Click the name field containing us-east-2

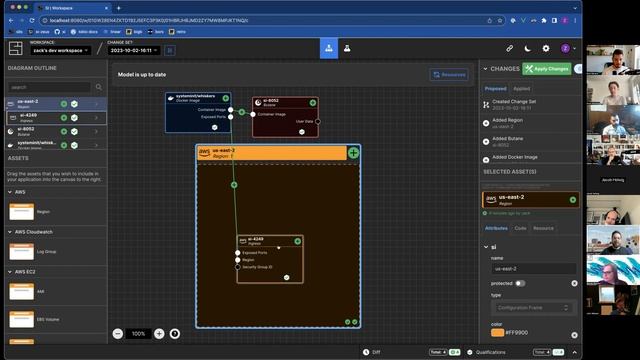coord(533,269)
